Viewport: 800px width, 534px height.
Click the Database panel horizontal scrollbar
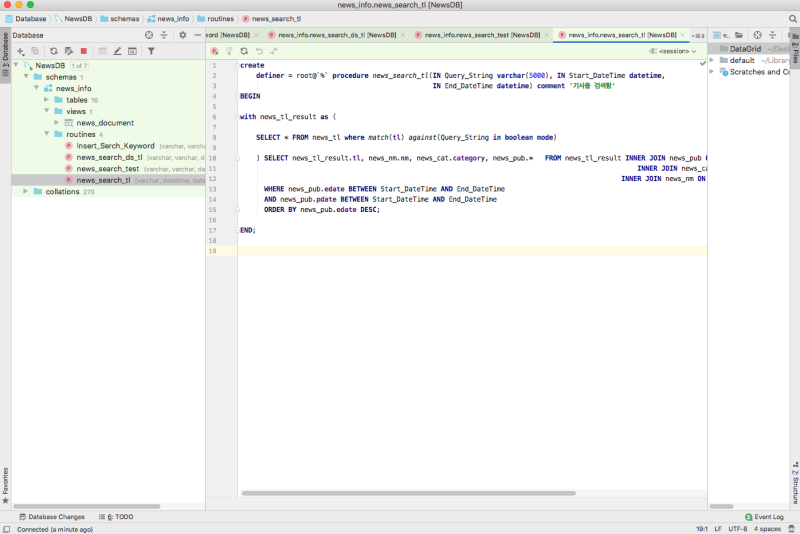(87, 506)
